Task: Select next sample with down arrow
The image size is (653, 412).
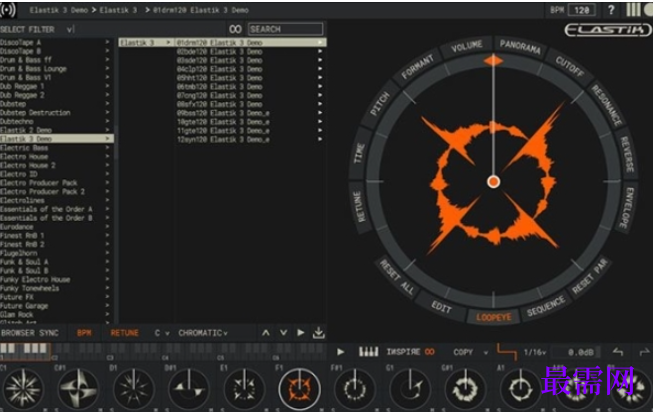Action: pos(283,333)
